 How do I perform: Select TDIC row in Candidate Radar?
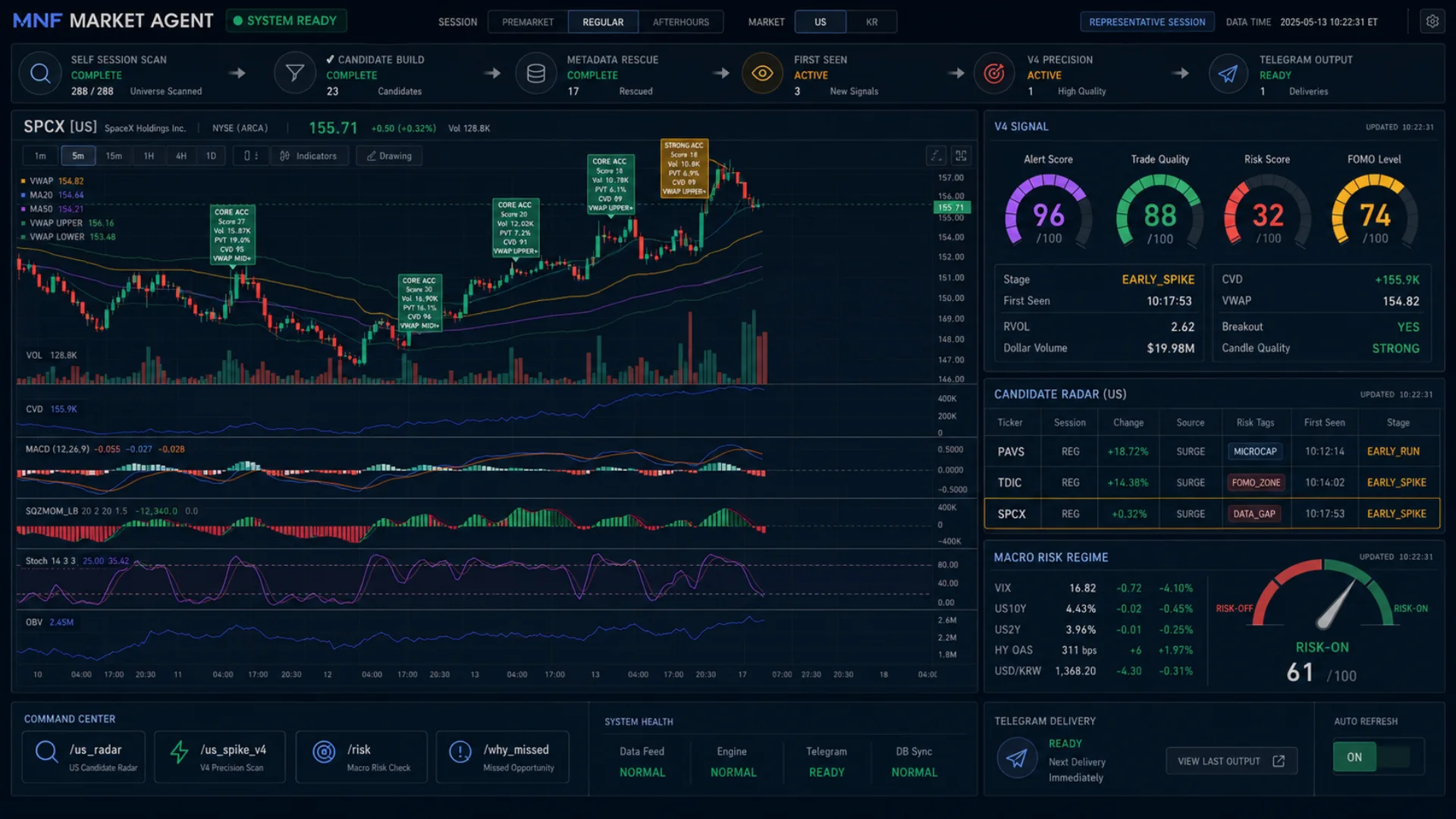pos(1212,482)
